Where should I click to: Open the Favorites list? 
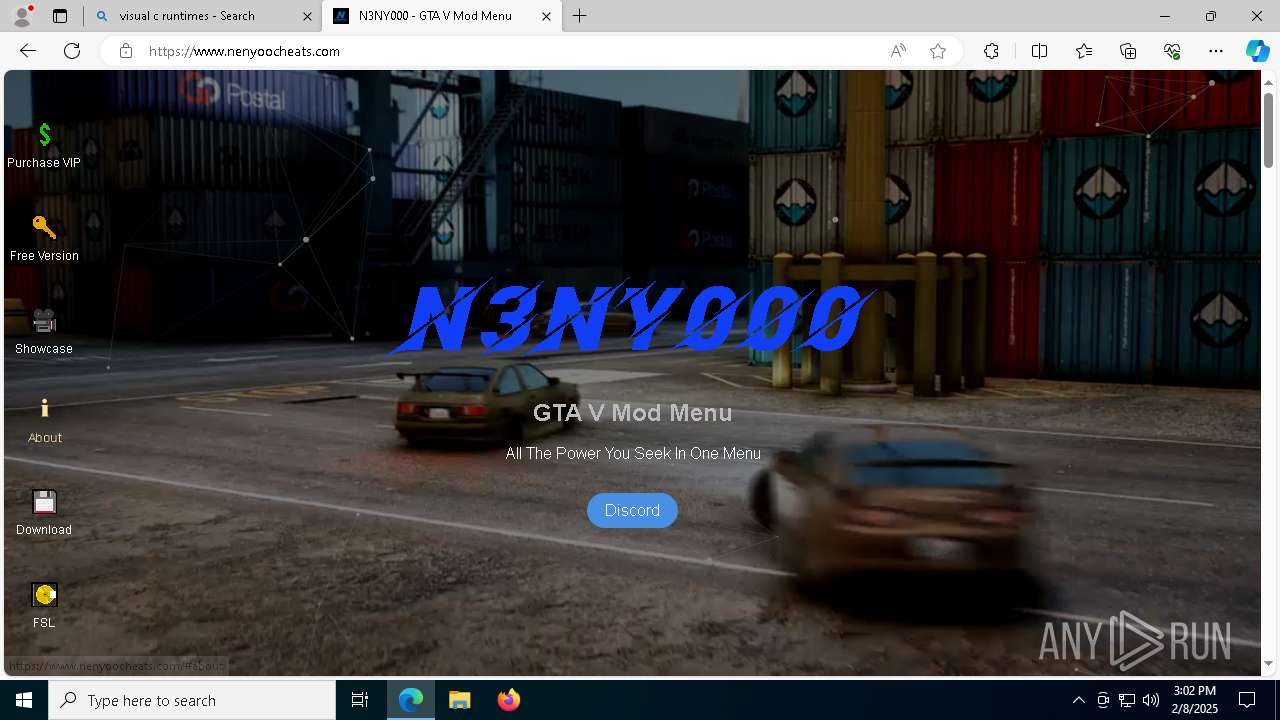pos(1084,51)
